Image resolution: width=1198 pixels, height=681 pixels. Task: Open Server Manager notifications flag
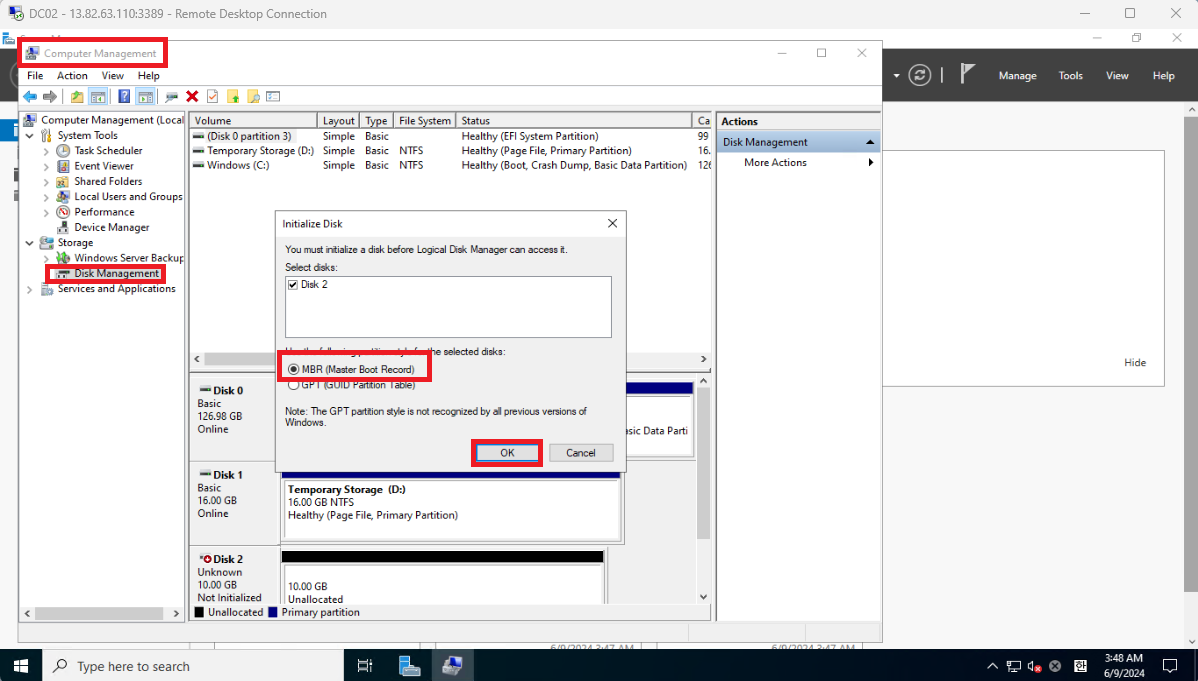(x=967, y=74)
